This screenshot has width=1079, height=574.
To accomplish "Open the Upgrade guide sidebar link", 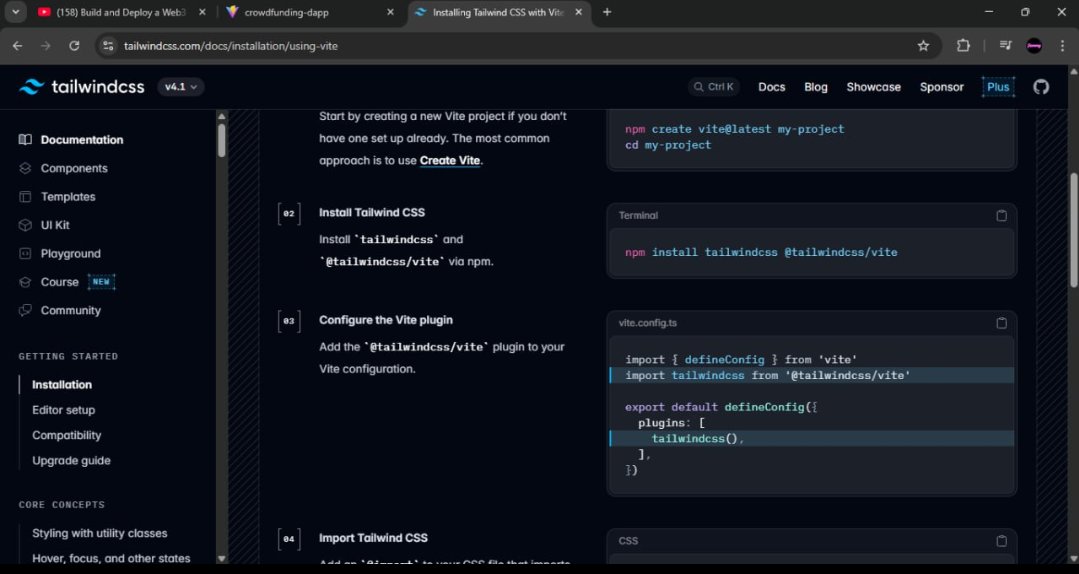I will [71, 460].
